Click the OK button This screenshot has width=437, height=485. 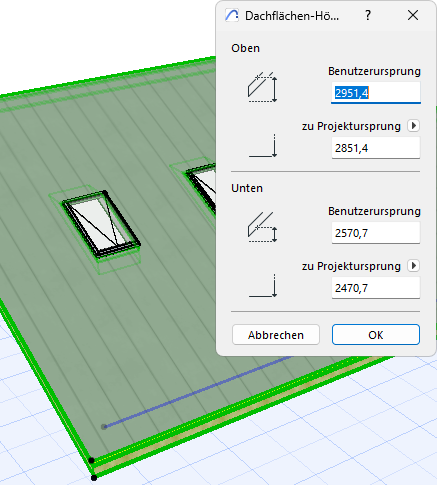tap(376, 335)
